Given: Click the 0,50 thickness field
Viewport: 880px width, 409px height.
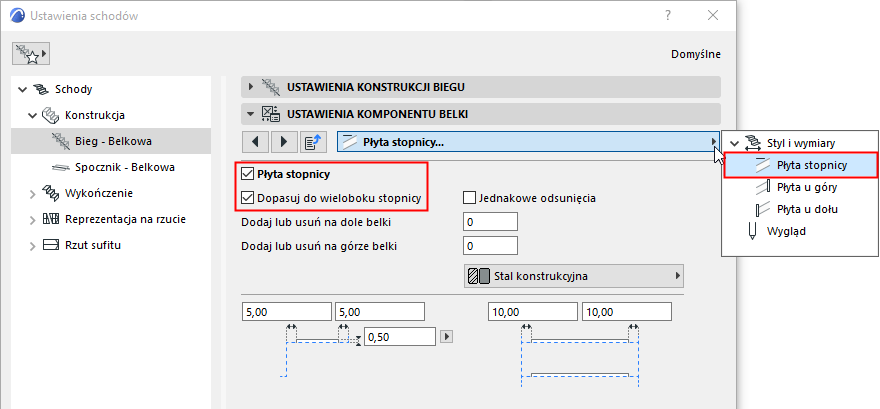Looking at the screenshot, I should [400, 337].
